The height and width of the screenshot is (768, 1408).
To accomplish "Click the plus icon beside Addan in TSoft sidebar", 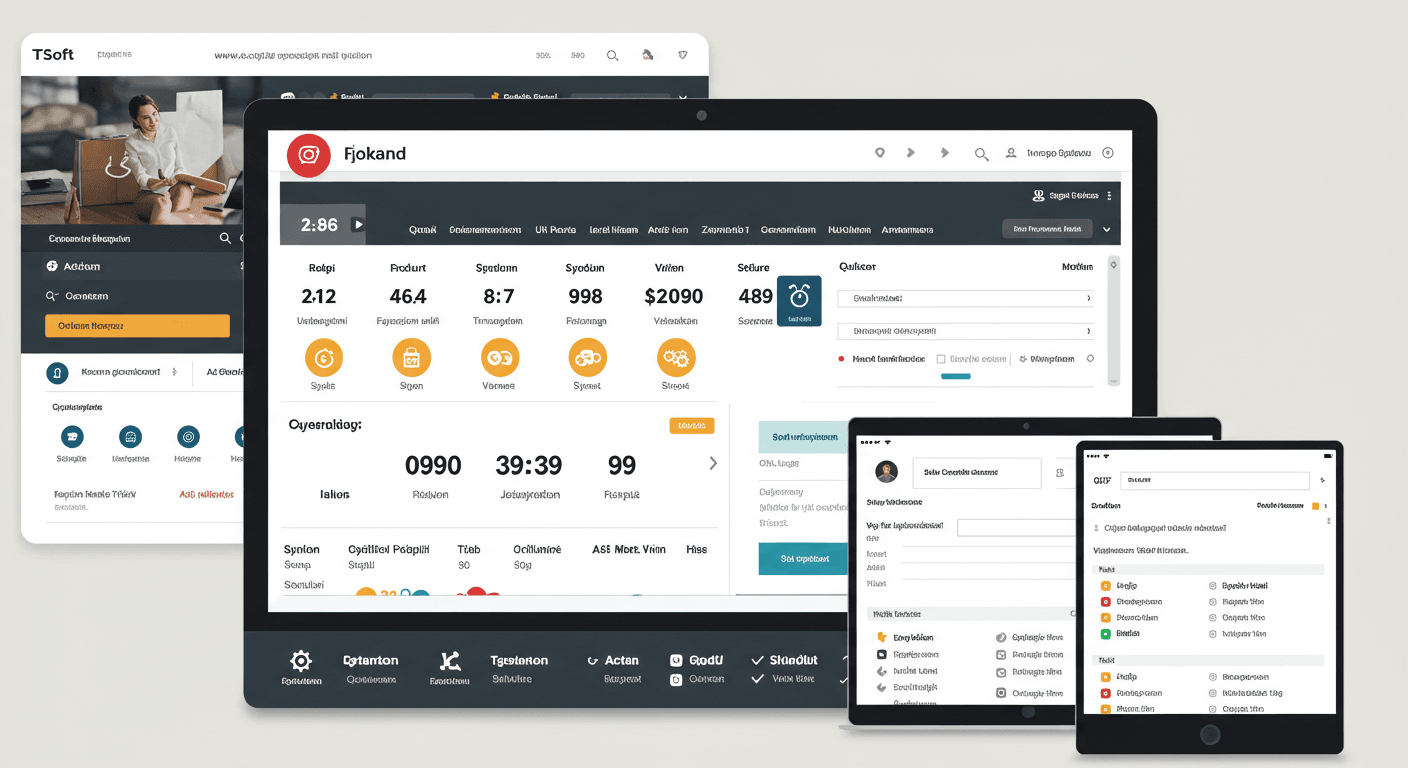I will pos(52,267).
